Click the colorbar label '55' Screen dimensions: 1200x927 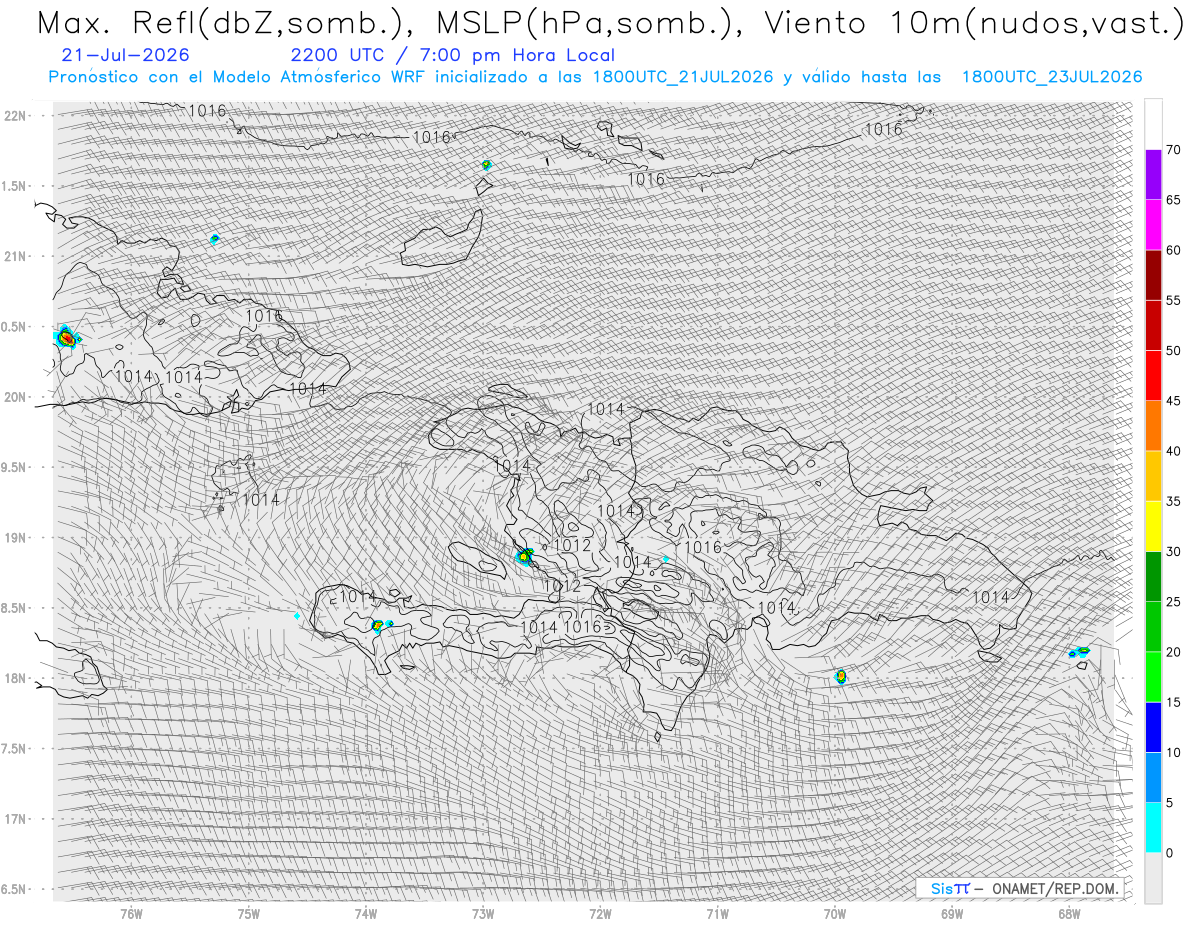1173,301
